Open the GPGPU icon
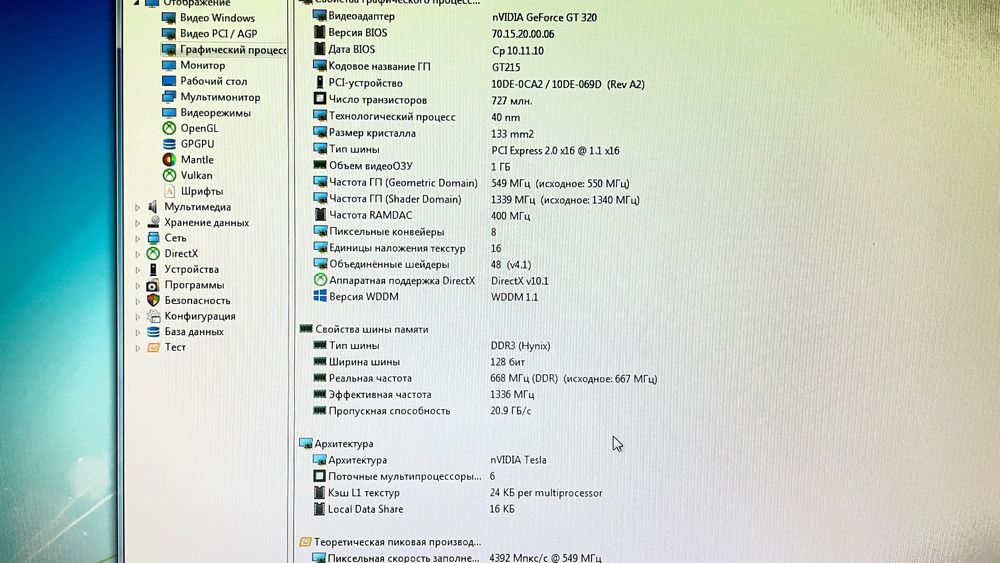The width and height of the screenshot is (1000, 563). (169, 143)
